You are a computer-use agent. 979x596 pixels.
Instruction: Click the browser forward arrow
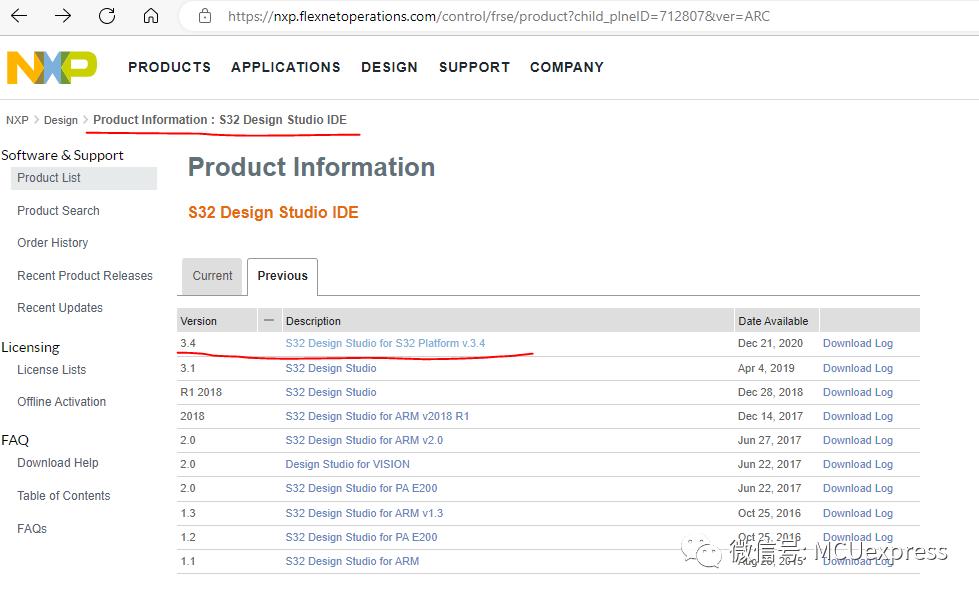coord(63,16)
